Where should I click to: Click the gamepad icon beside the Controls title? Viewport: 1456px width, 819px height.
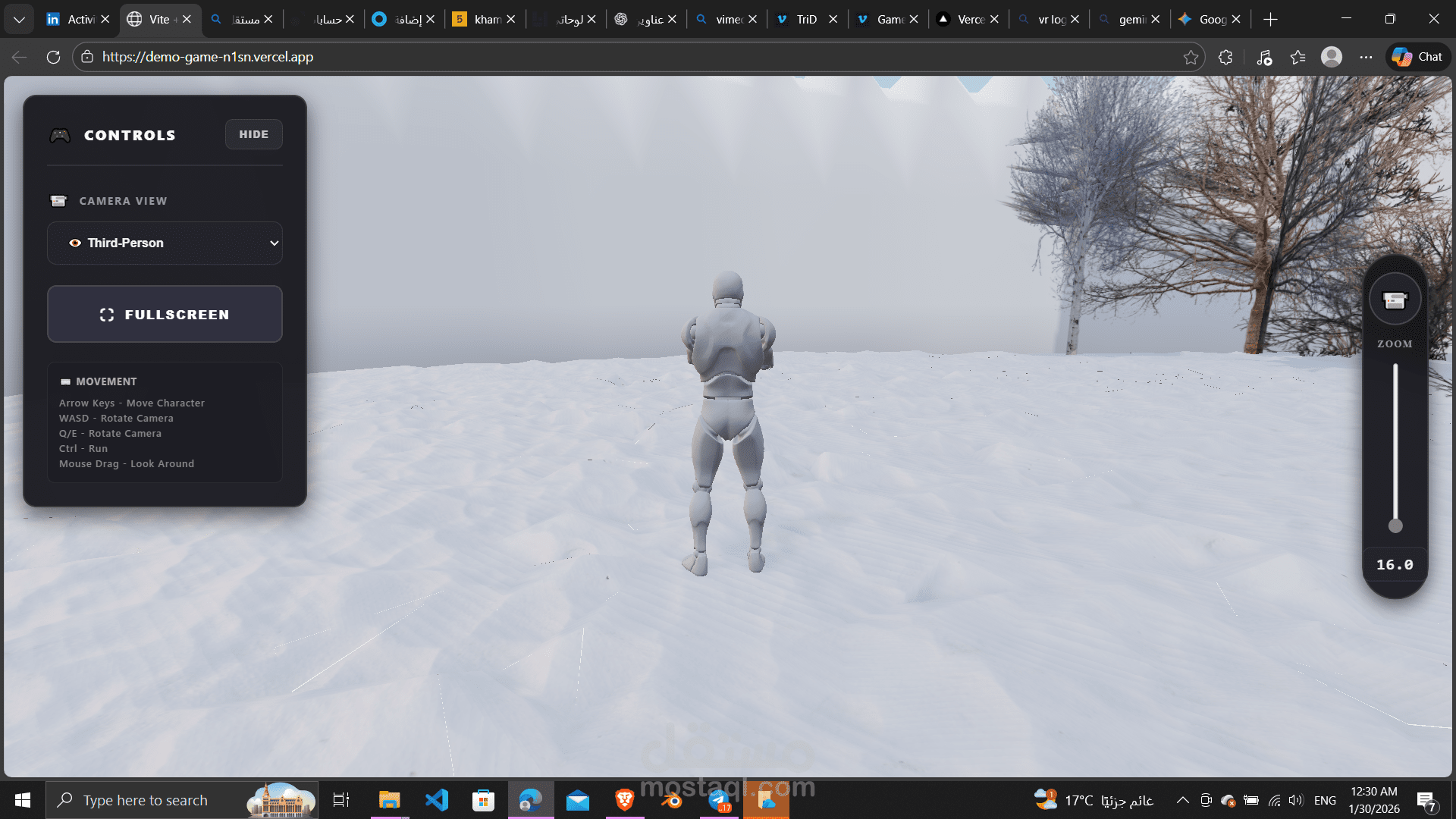(x=60, y=135)
